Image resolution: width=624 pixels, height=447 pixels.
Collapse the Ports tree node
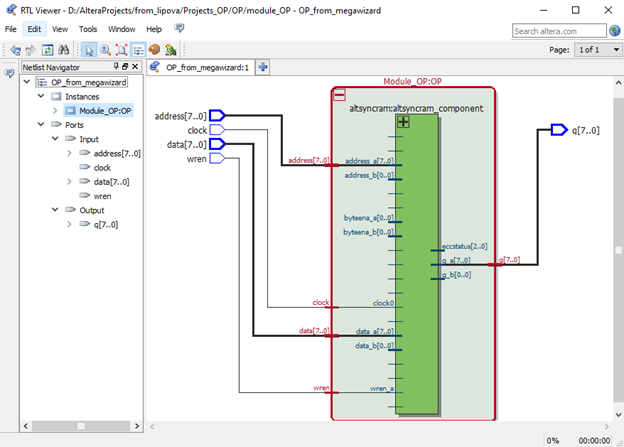(41, 125)
